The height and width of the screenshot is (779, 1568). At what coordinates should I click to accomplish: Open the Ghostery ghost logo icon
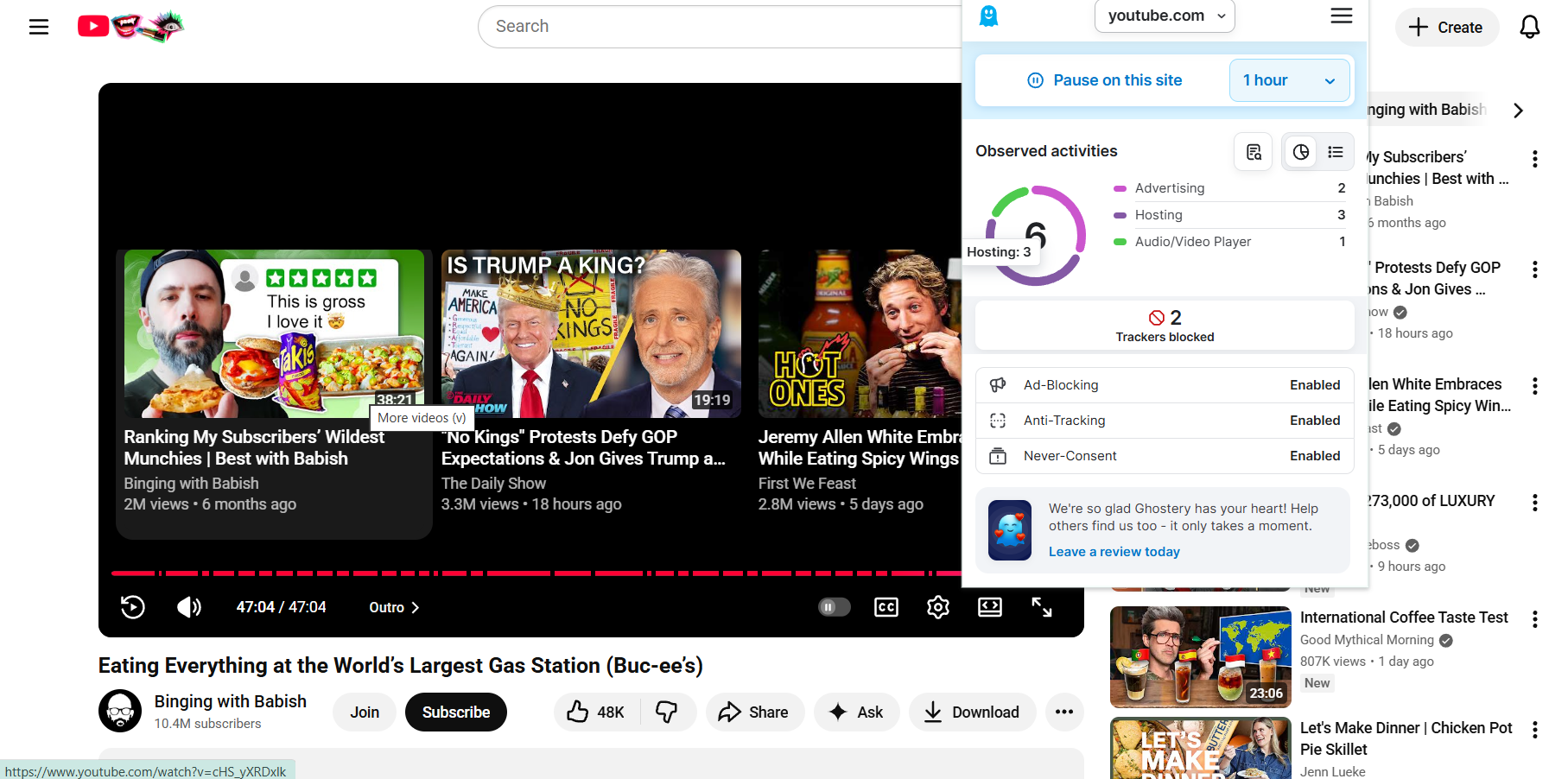(988, 16)
